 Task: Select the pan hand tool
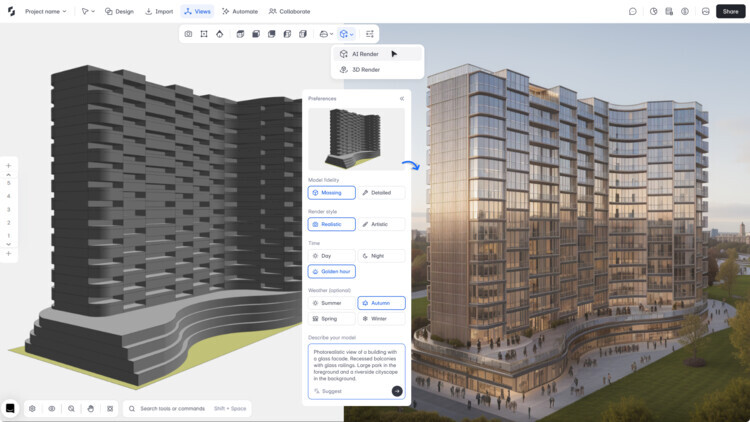click(91, 409)
